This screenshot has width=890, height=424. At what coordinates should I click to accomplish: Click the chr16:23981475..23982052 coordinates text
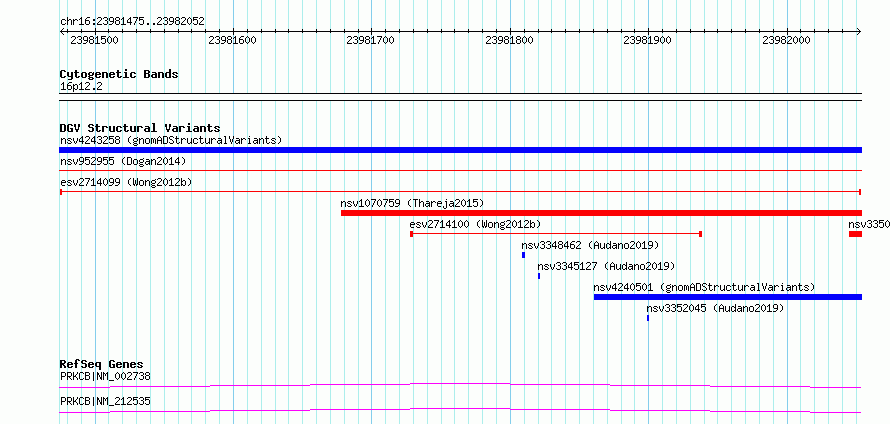132,22
